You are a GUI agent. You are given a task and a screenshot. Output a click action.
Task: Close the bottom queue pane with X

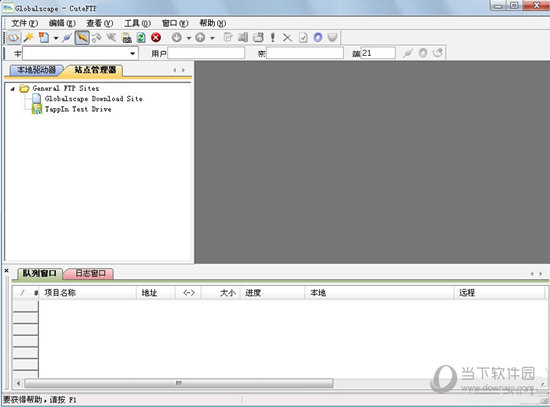[x=6, y=271]
